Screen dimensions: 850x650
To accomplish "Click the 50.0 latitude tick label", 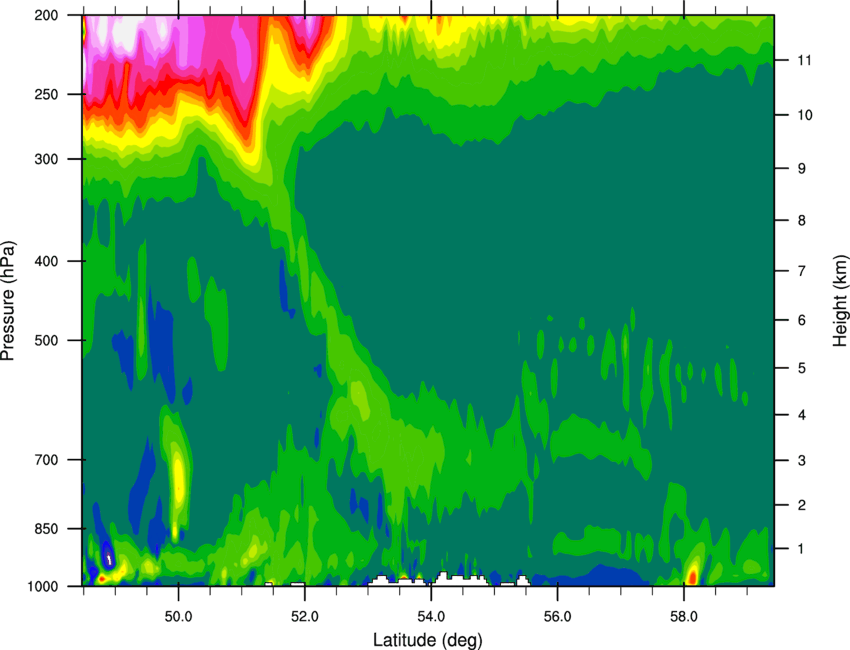I will point(178,617).
